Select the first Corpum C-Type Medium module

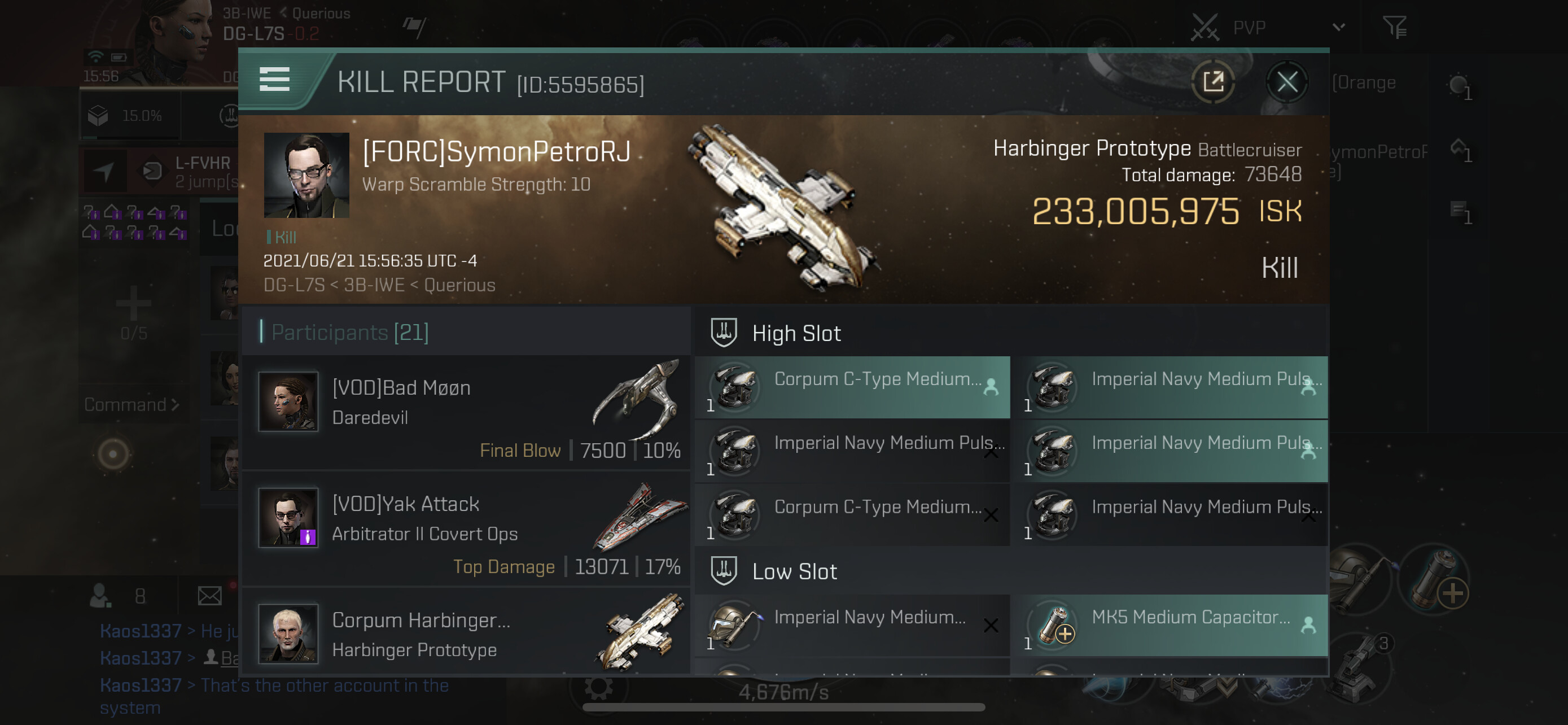(852, 387)
